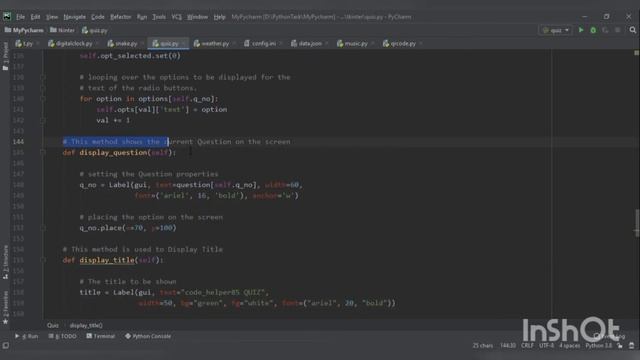Open the VCS menu
Image resolution: width=640 pixels, height=360 pixels.
(x=176, y=17)
